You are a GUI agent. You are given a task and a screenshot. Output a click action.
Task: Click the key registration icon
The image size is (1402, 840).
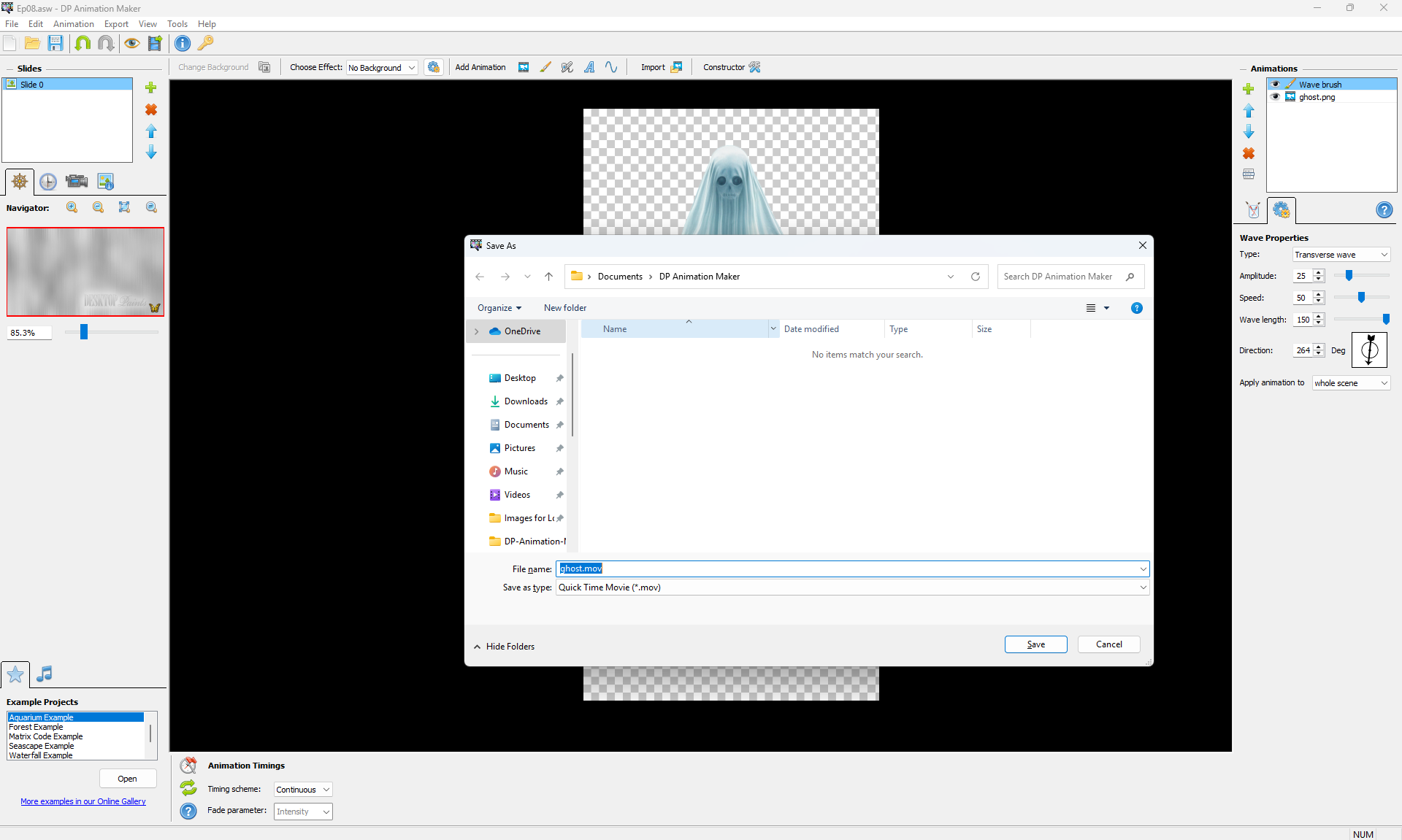pos(206,43)
